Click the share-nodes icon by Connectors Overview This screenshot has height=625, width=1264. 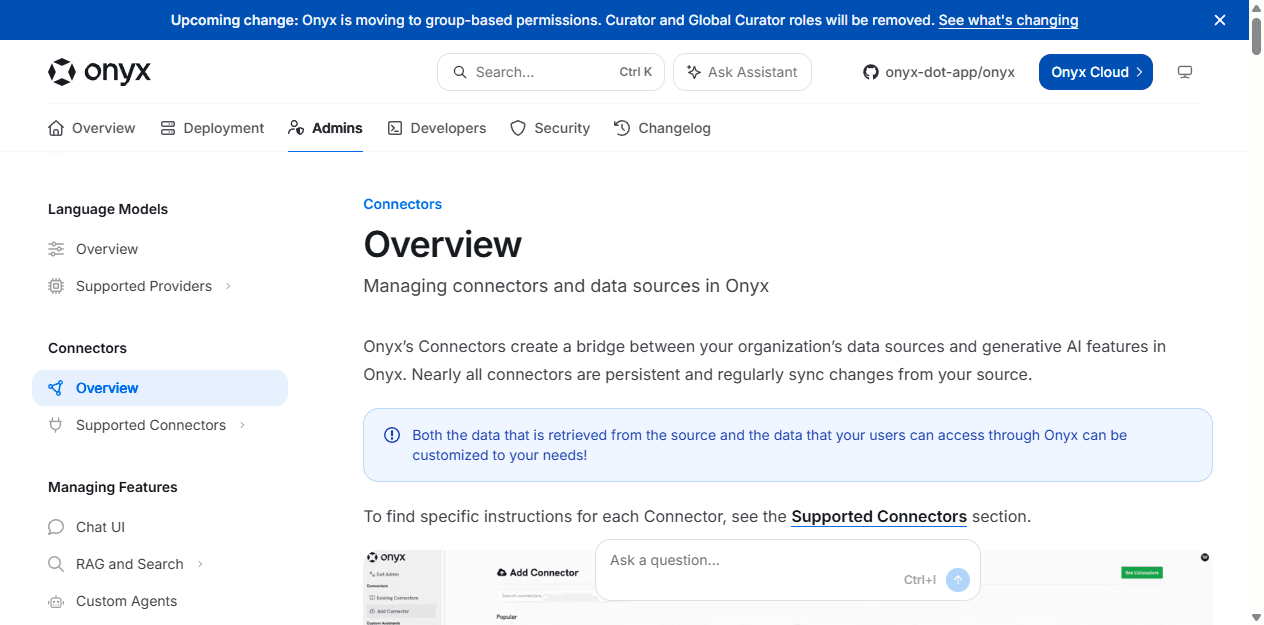point(56,388)
